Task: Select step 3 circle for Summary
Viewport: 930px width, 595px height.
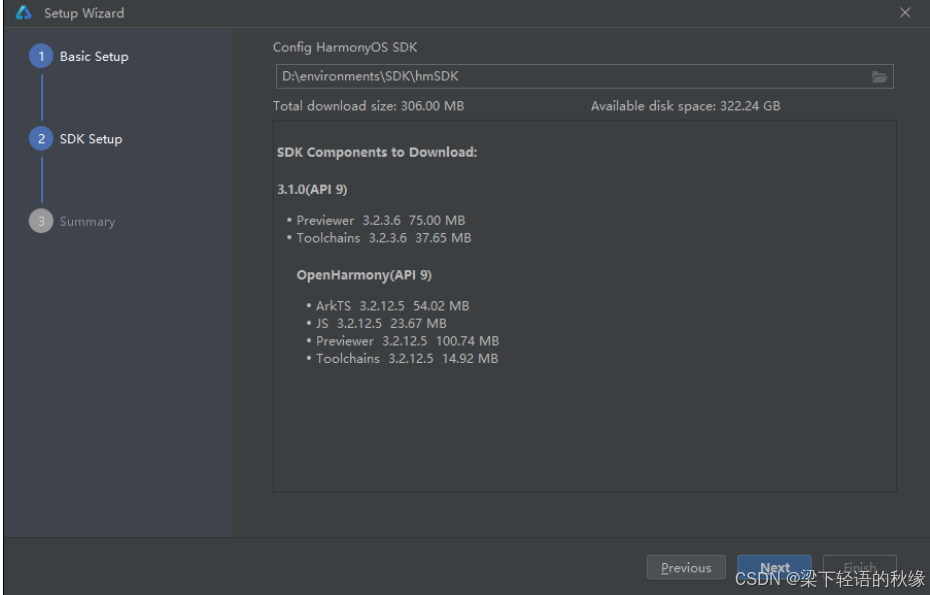Action: pyautogui.click(x=41, y=221)
